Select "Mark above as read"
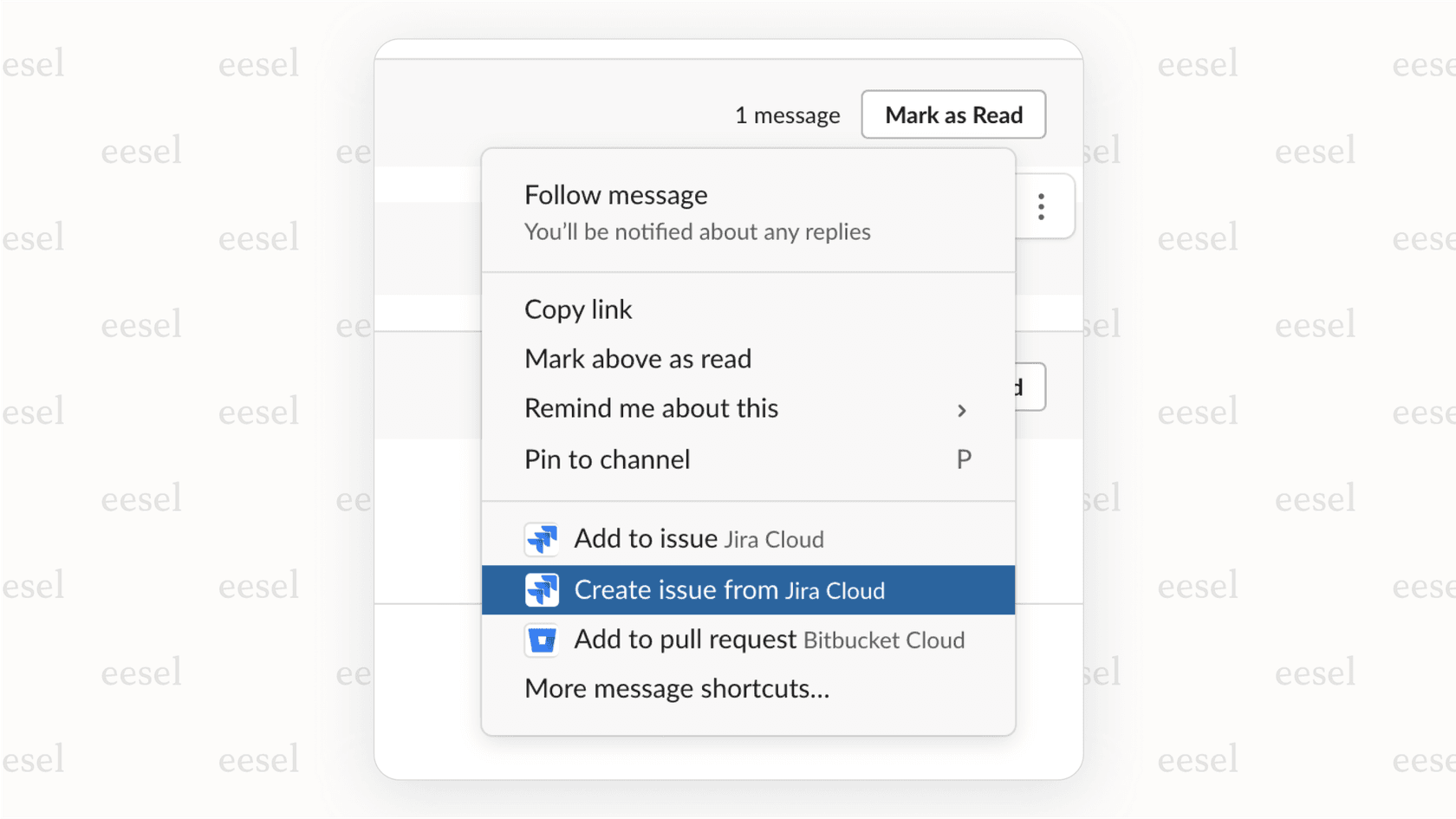 (637, 359)
